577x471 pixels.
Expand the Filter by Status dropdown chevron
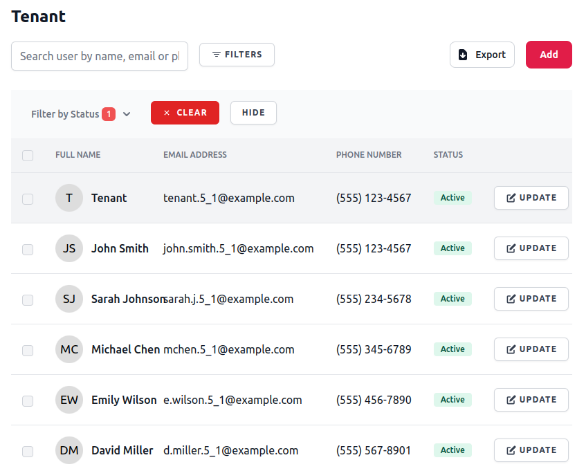pyautogui.click(x=127, y=114)
